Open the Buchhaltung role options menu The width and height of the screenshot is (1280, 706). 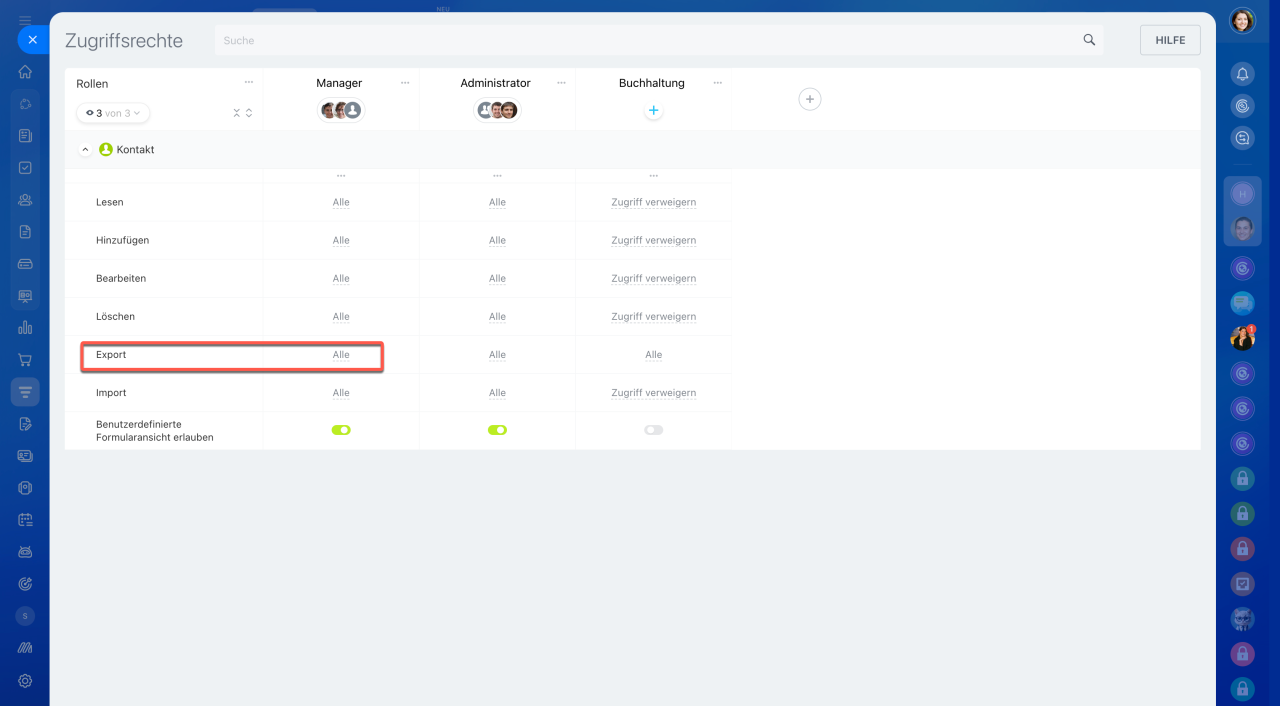click(717, 83)
